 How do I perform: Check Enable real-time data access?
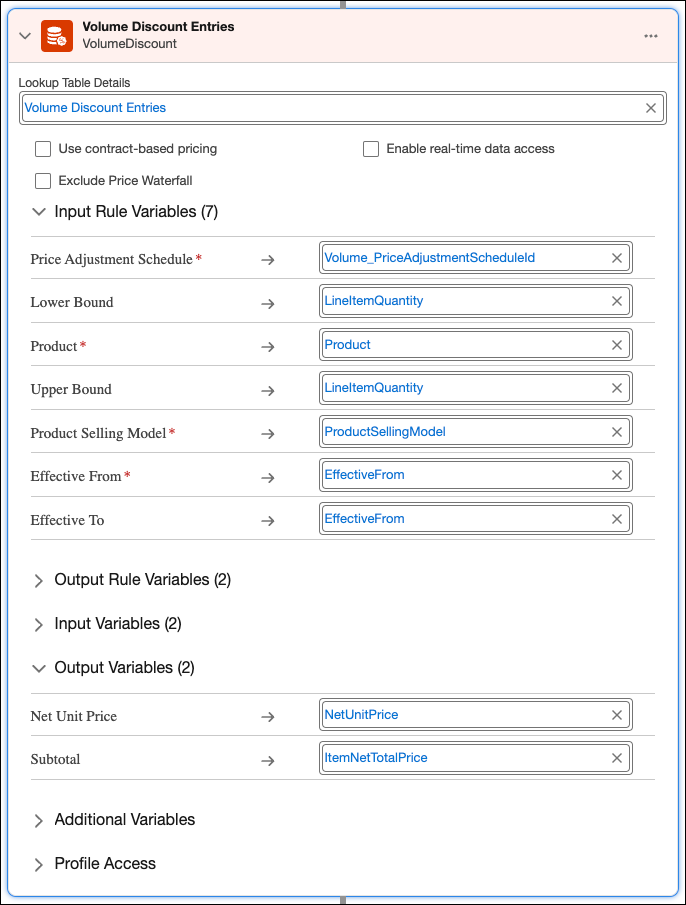371,149
